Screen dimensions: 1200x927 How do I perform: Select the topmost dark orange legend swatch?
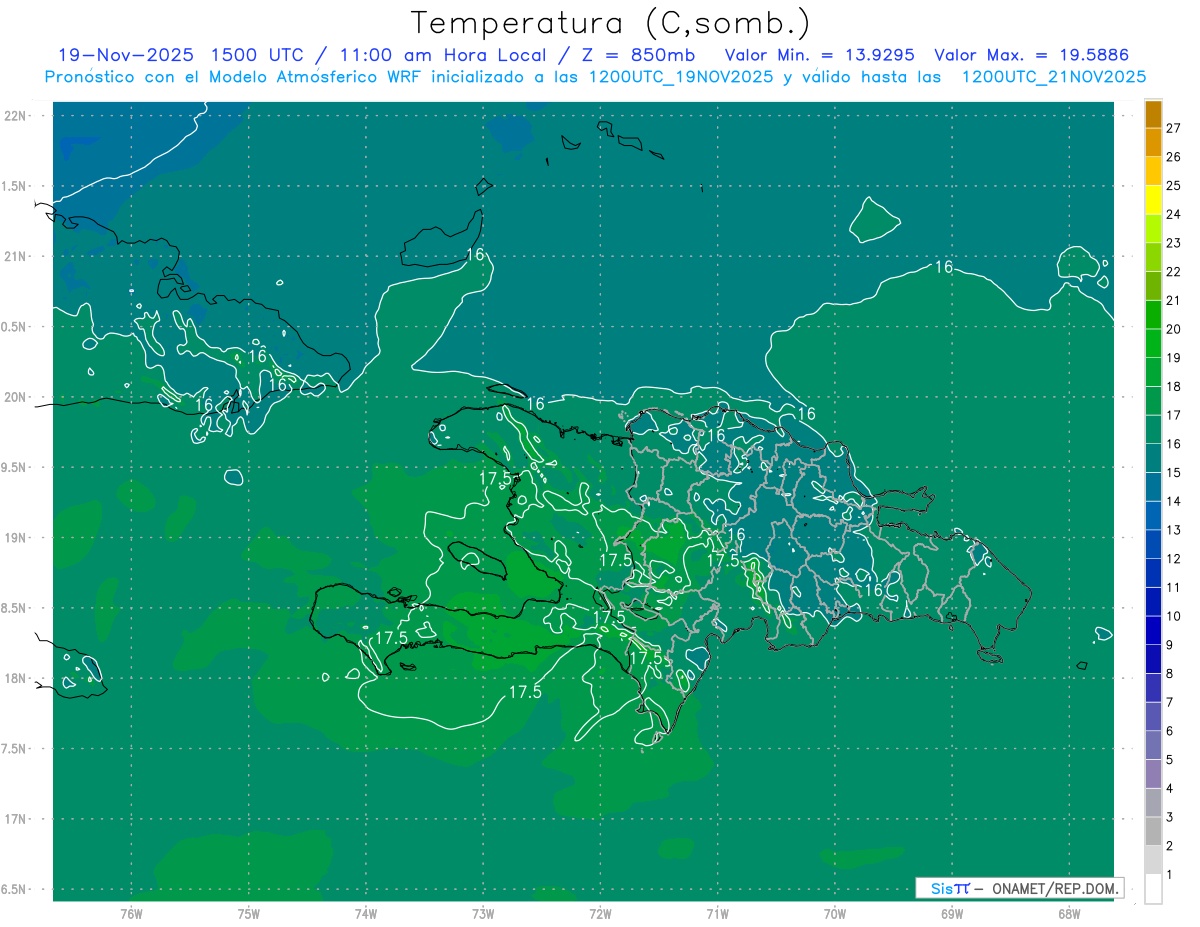pos(1153,115)
